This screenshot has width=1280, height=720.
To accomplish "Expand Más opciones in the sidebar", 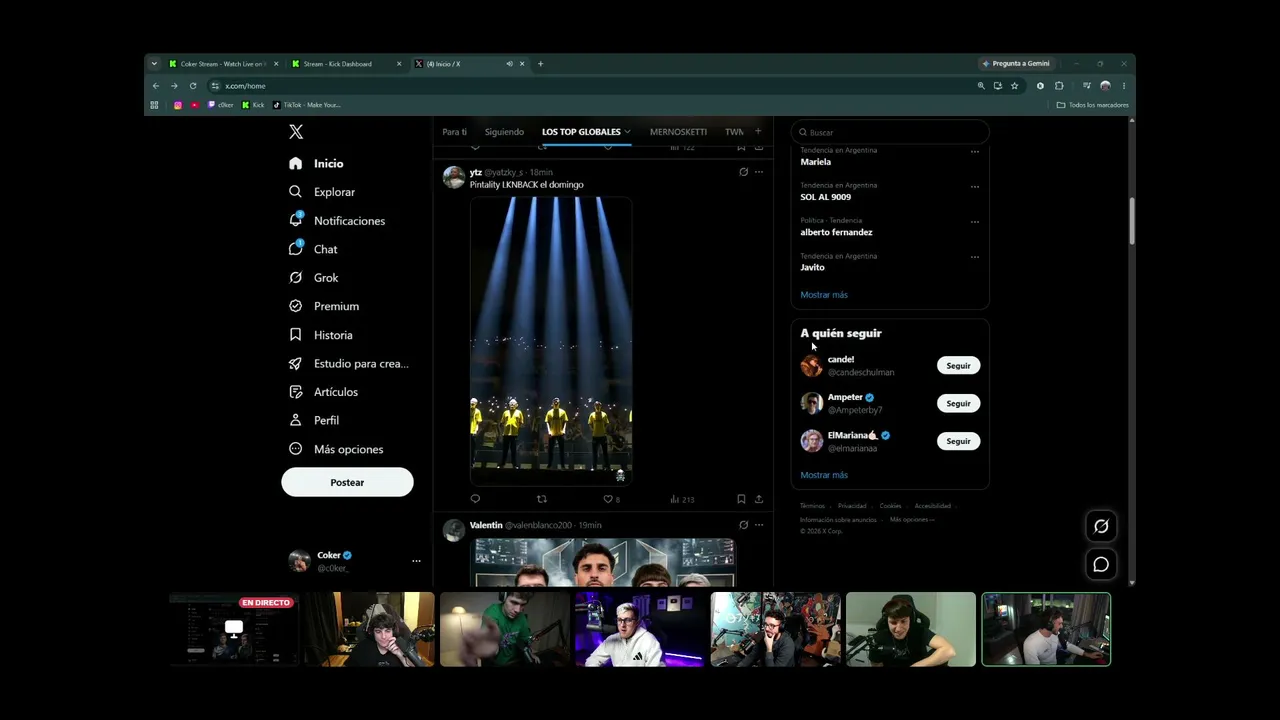I will click(x=336, y=449).
